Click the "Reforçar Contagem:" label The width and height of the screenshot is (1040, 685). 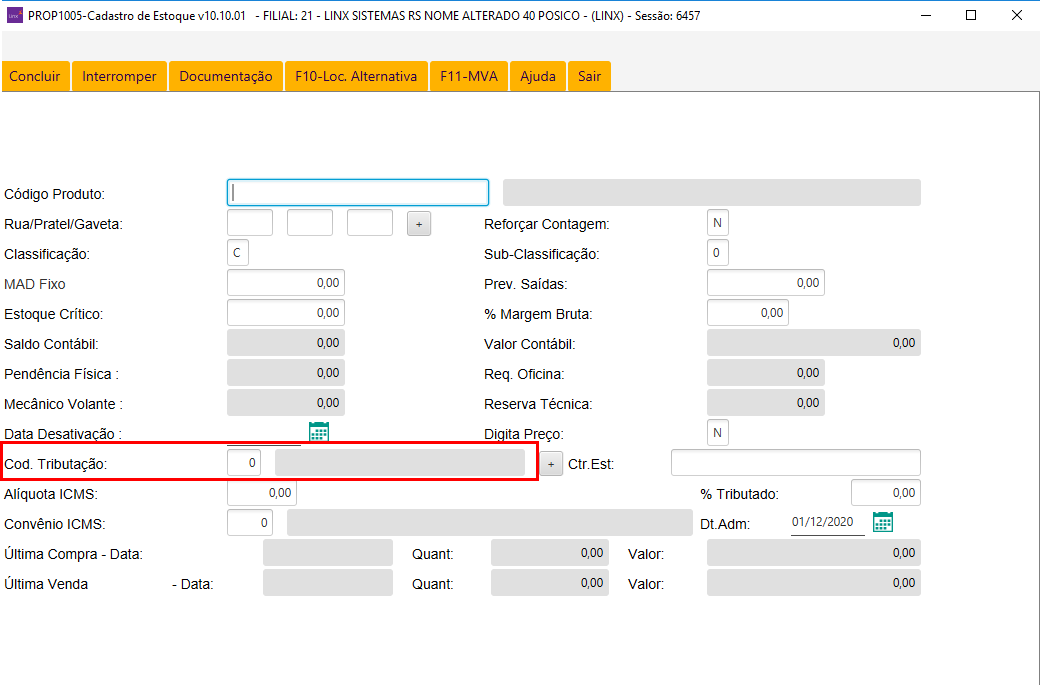547,225
